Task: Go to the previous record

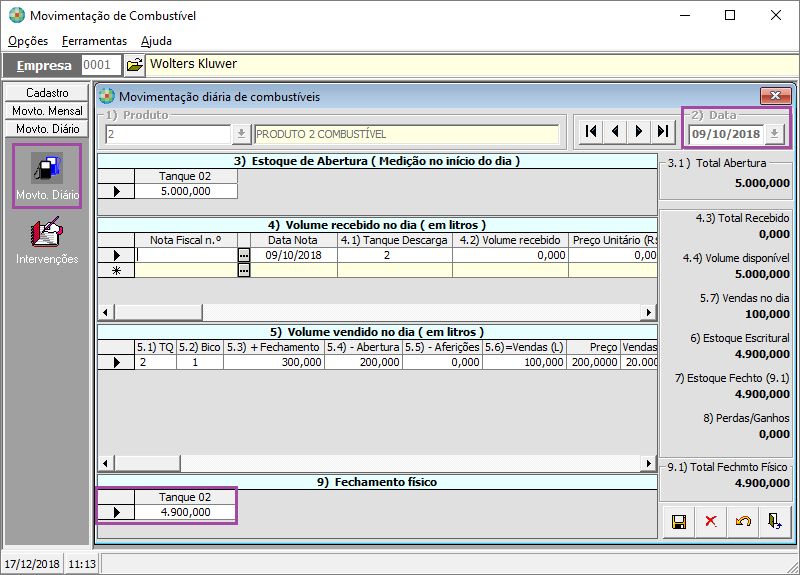Action: click(615, 132)
